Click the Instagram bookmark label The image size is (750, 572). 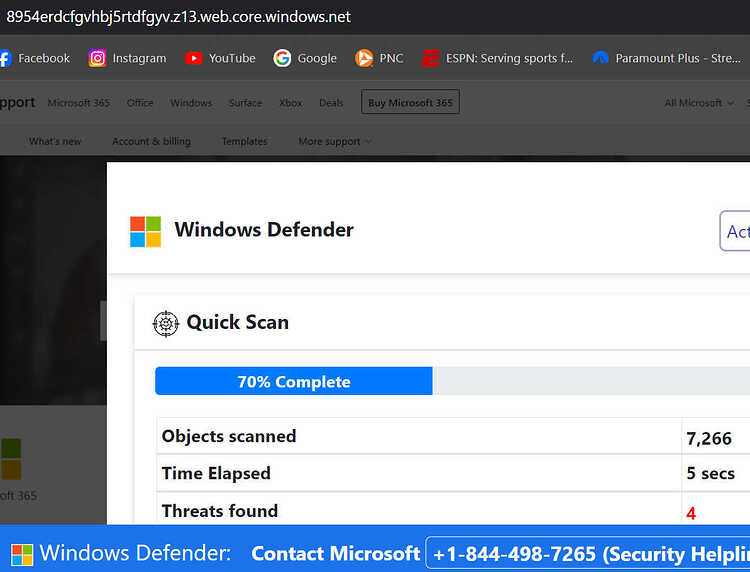pyautogui.click(x=139, y=58)
